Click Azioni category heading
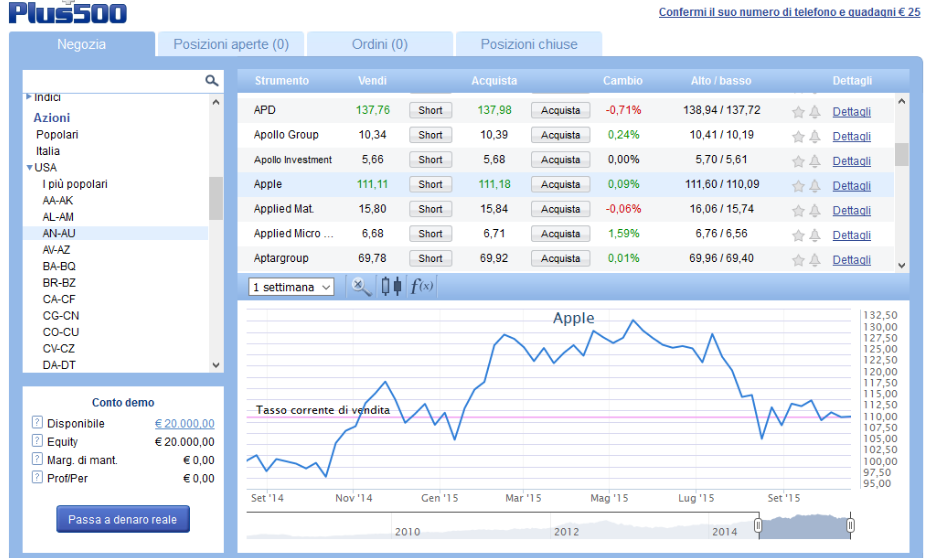This screenshot has height=558, width=927. click(51, 118)
